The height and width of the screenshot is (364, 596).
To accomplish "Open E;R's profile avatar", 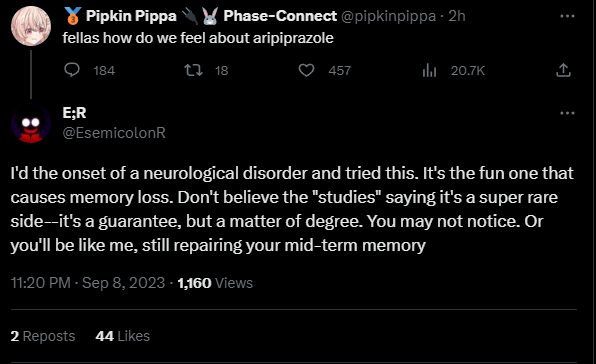I will tap(31, 123).
